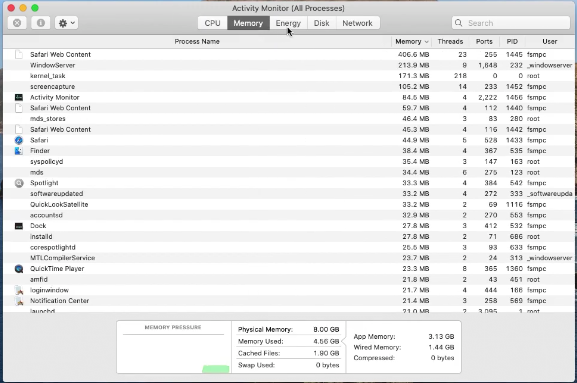This screenshot has width=577, height=383.
Task: Select the MTLCompilerService process
Action: click(288, 258)
